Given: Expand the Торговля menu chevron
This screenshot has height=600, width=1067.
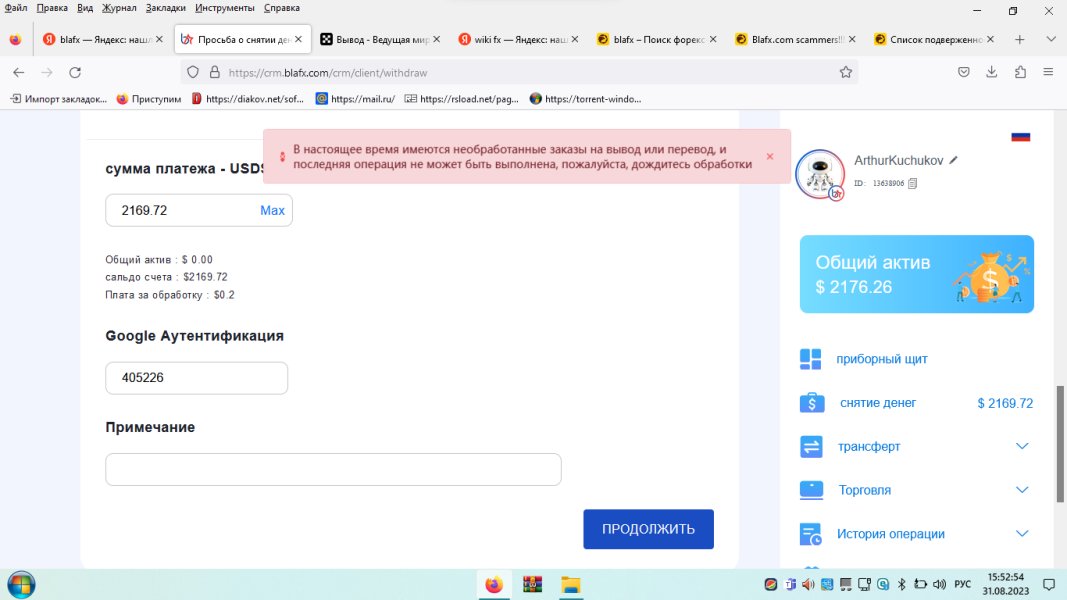Looking at the screenshot, I should 1021,490.
